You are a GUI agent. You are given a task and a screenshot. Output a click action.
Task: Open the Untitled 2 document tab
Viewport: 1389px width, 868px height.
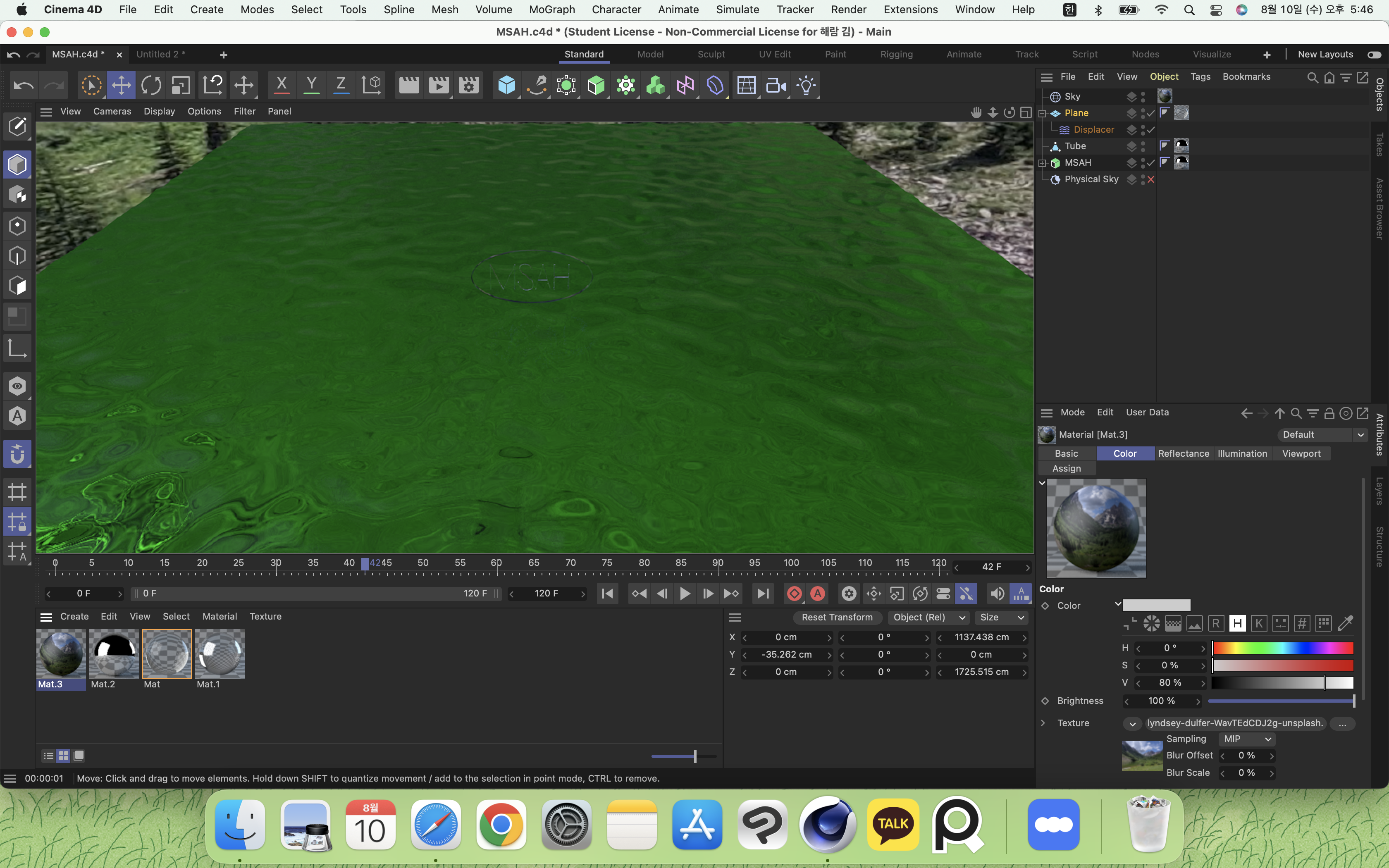click(x=161, y=55)
